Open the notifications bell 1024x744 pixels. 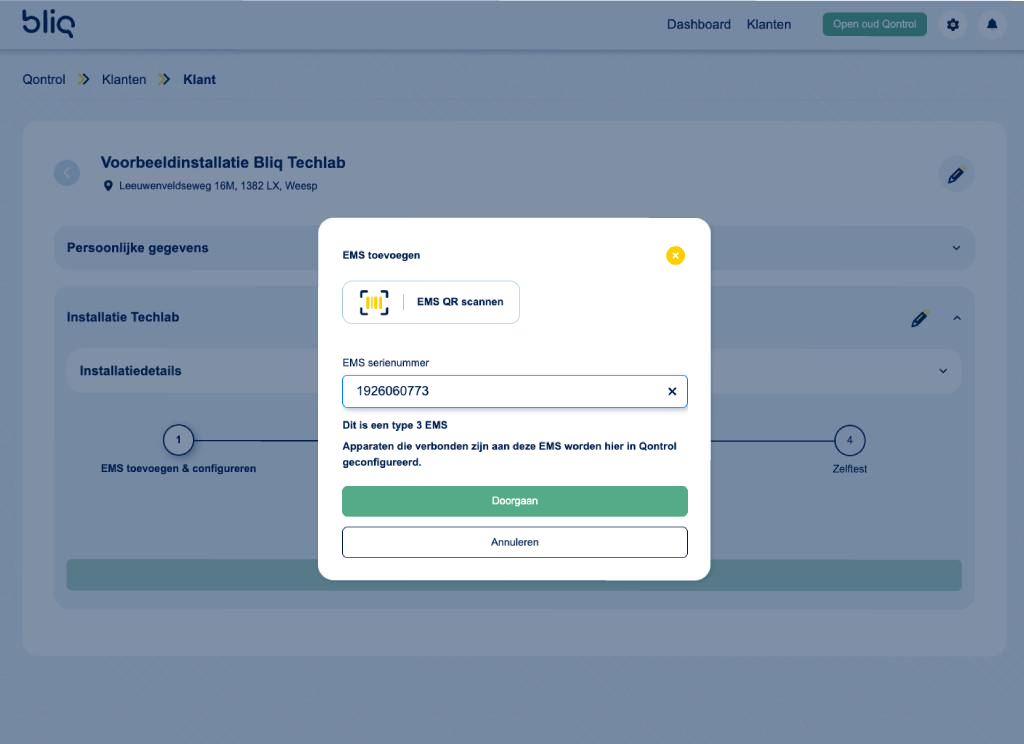[x=992, y=24]
